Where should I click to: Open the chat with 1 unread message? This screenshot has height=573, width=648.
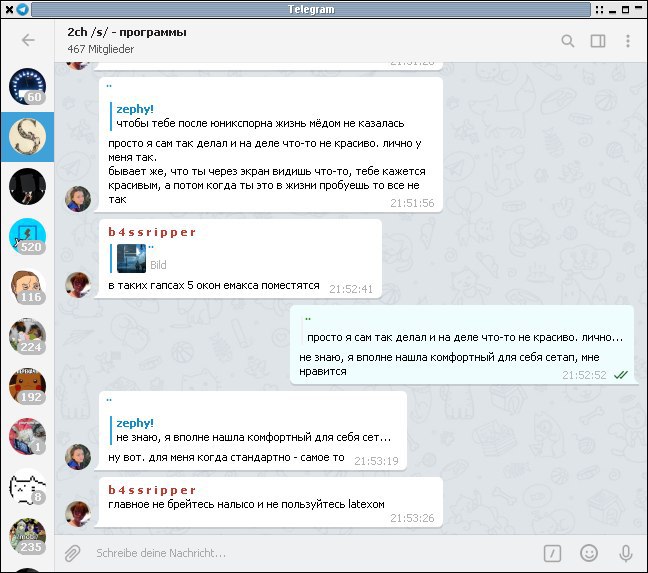27,436
